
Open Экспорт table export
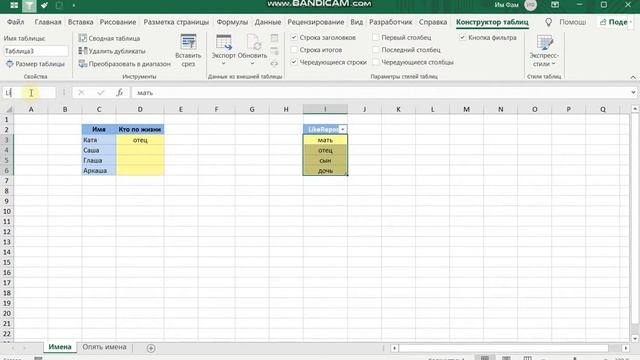[224, 50]
